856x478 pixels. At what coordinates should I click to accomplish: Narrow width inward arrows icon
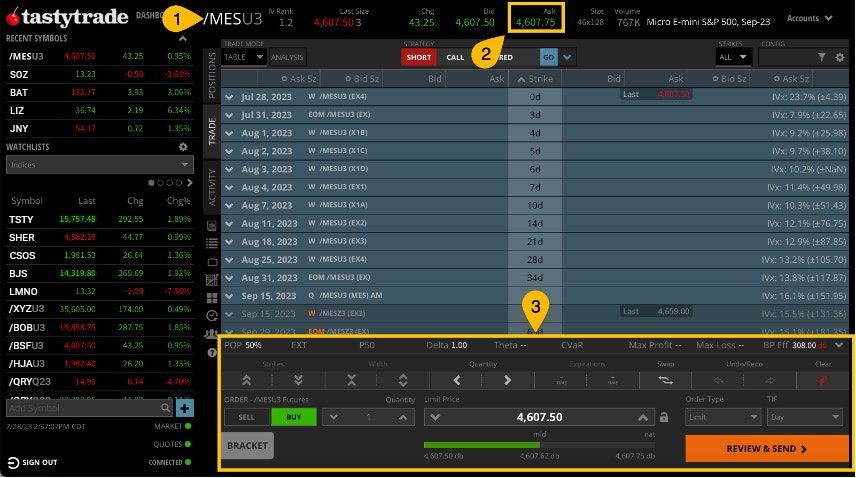(x=352, y=380)
